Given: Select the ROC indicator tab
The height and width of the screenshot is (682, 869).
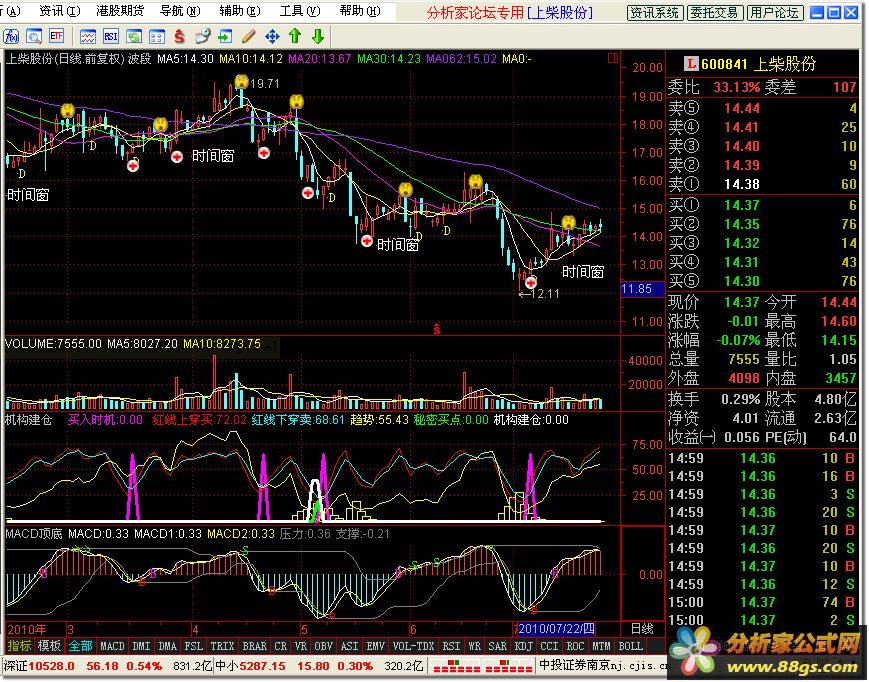Looking at the screenshot, I should [x=575, y=646].
